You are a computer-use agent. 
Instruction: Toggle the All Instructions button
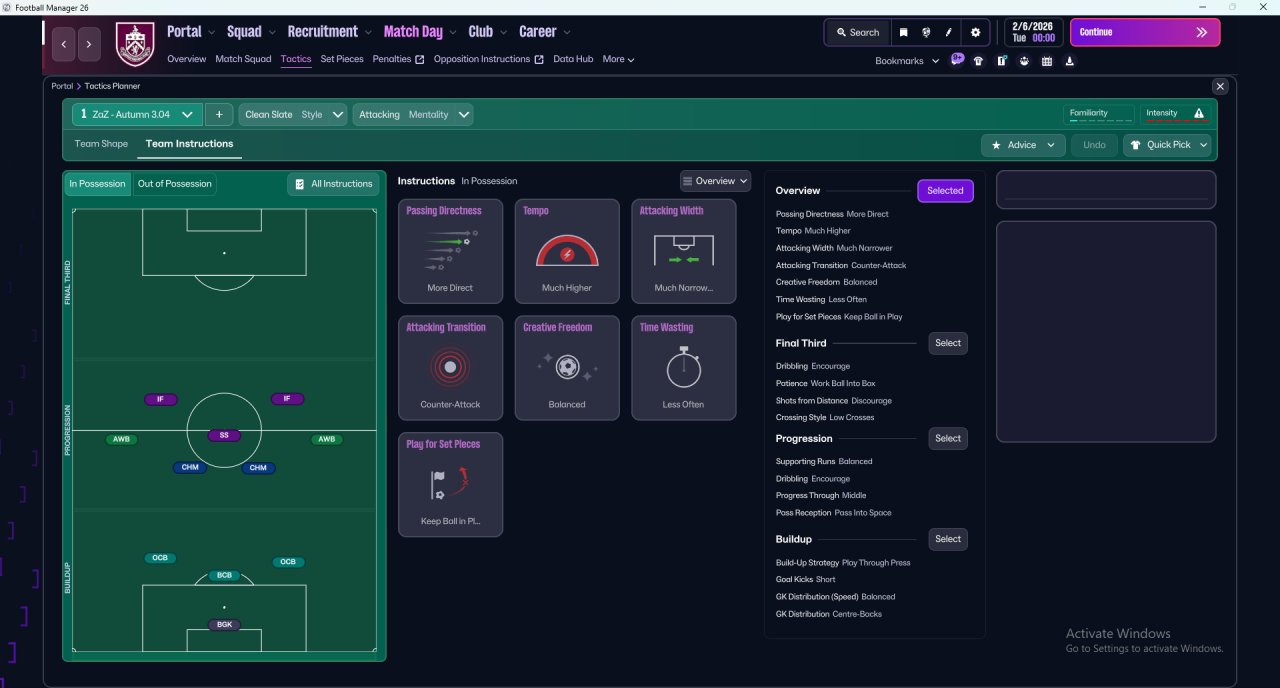(x=333, y=184)
